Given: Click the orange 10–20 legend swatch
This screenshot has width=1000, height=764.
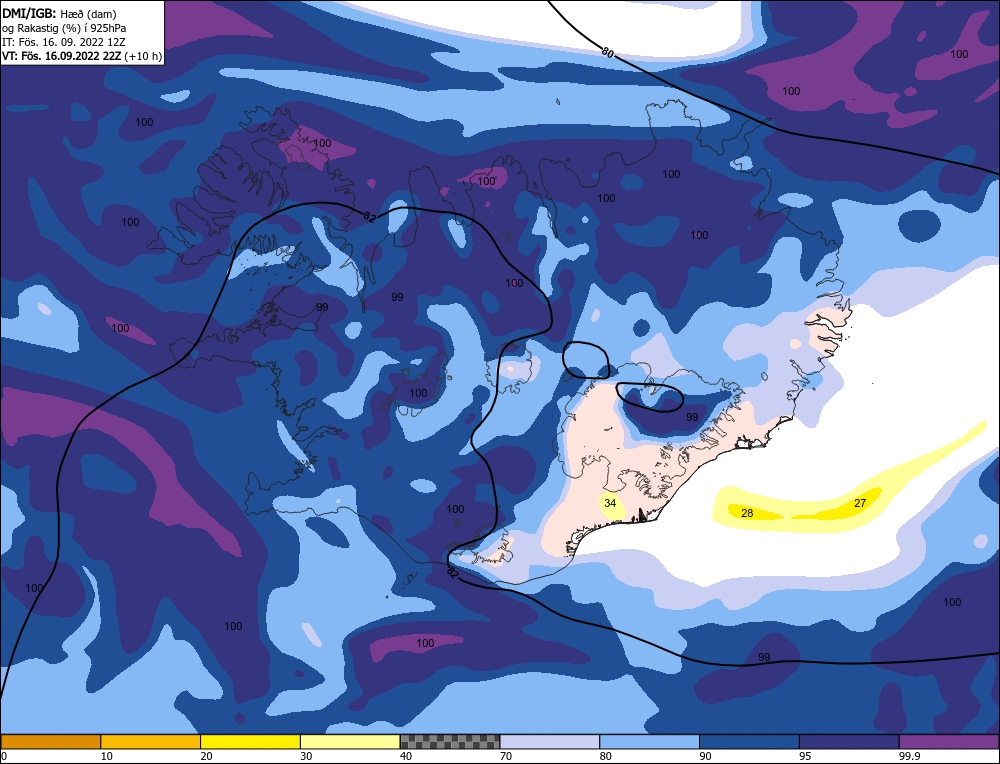Looking at the screenshot, I should click(x=151, y=742).
